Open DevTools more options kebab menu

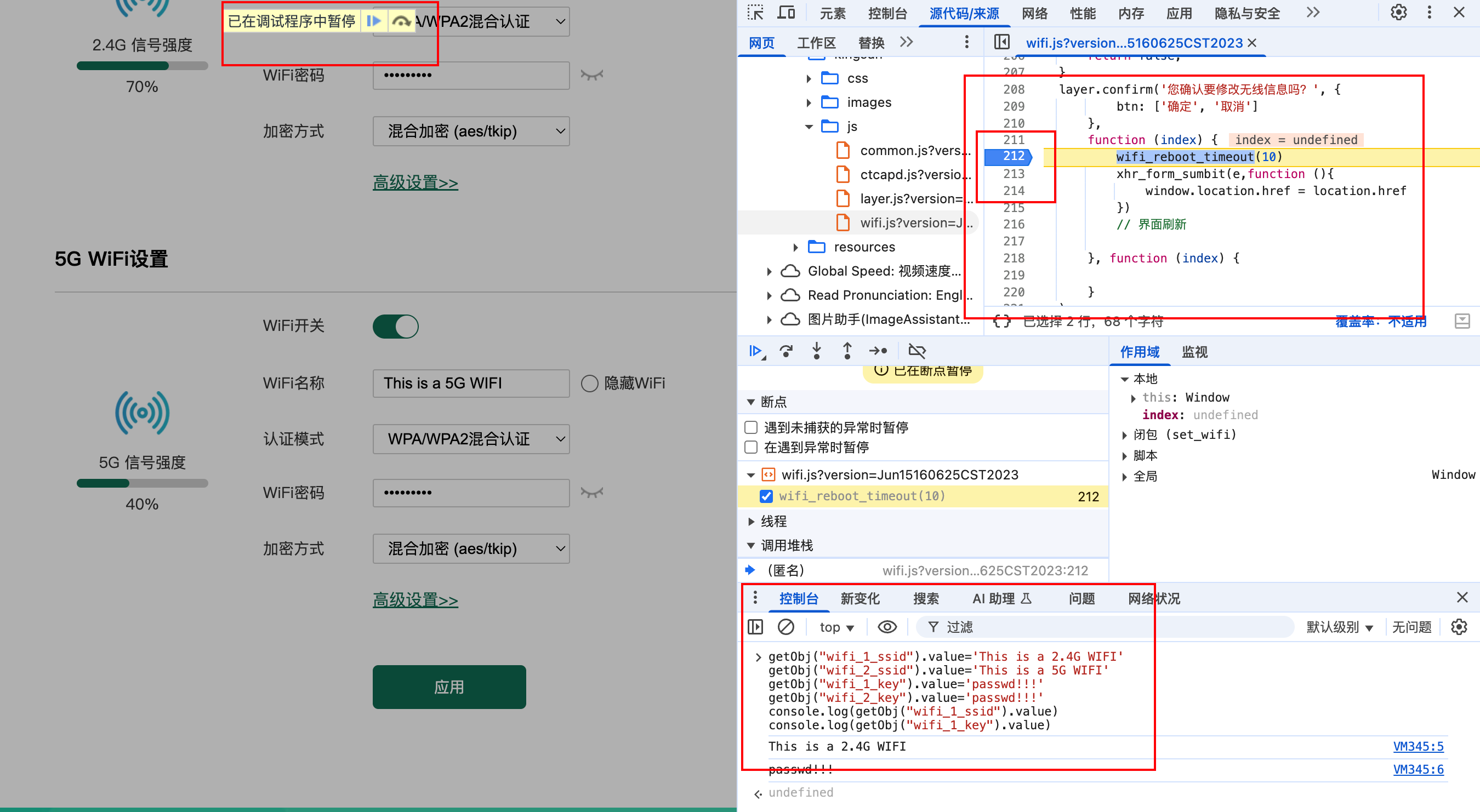coord(1430,13)
